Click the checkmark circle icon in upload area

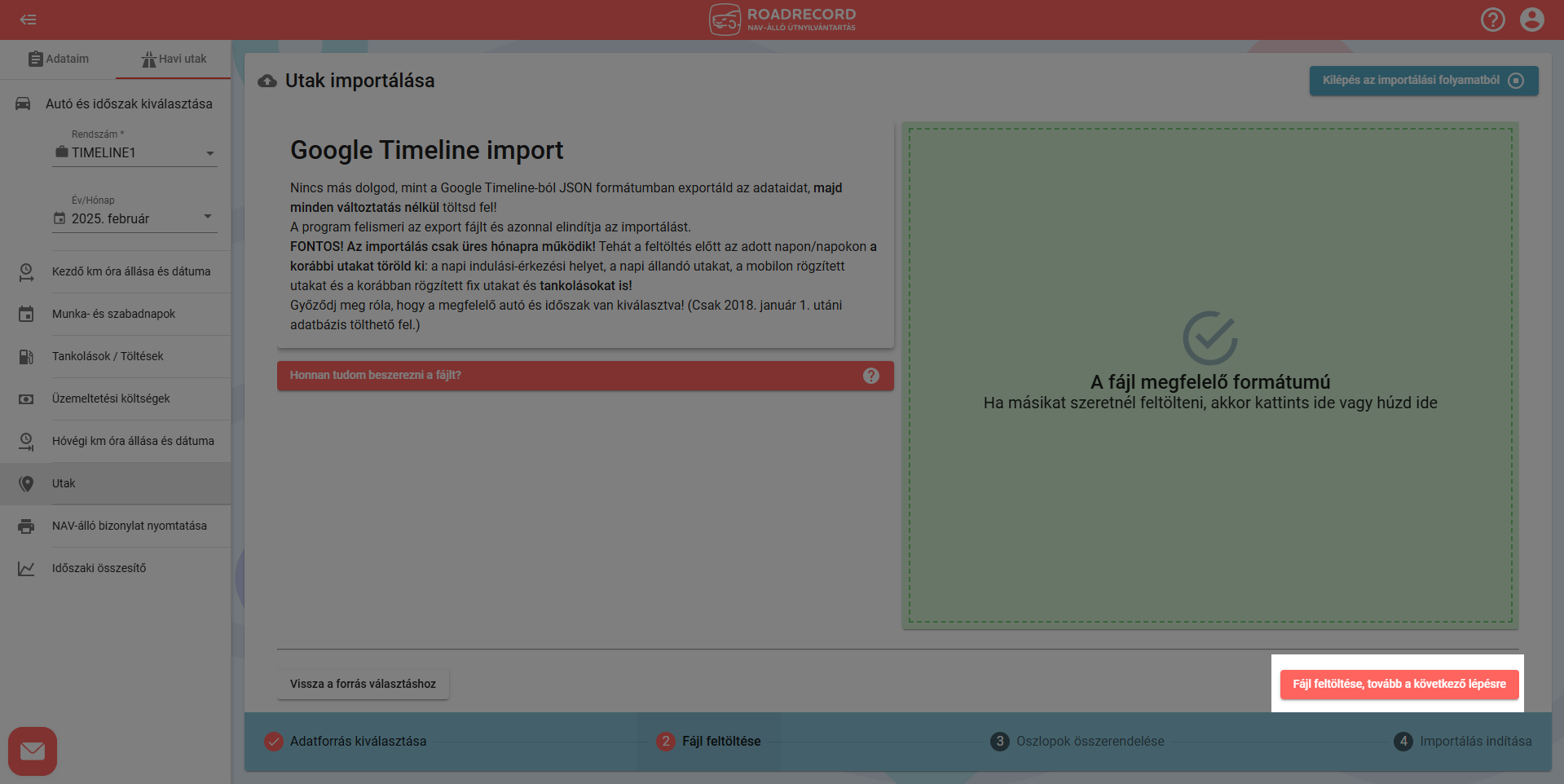click(x=1210, y=337)
